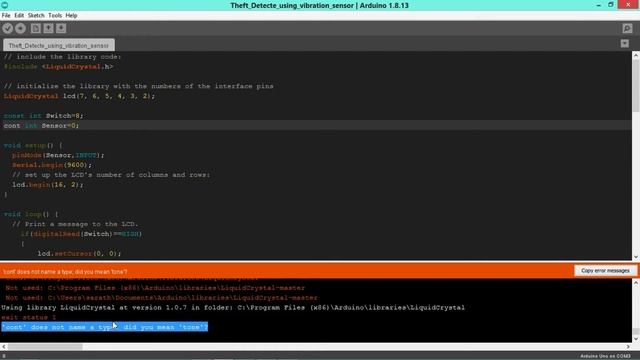Open the tab options dropdown arrow
Screen dimensions: 640x360
coord(625,43)
